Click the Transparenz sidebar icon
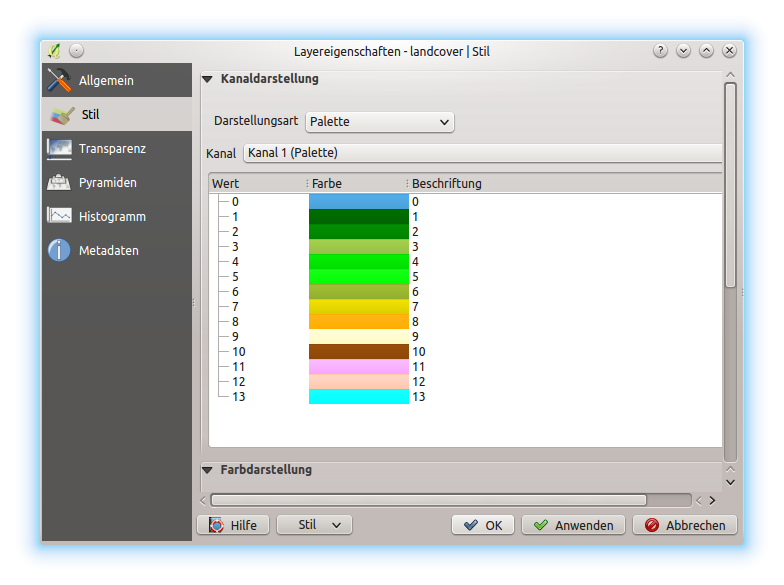 [x=60, y=149]
